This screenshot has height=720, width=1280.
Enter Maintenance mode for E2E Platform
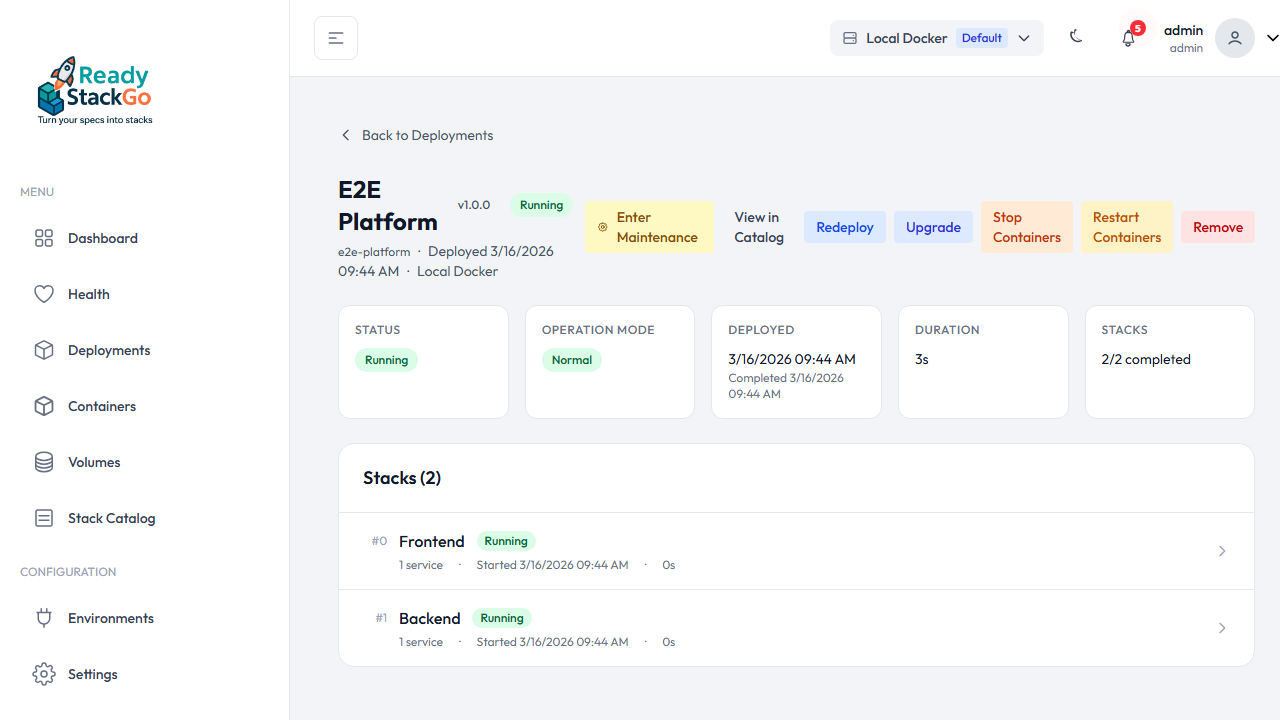pos(649,227)
